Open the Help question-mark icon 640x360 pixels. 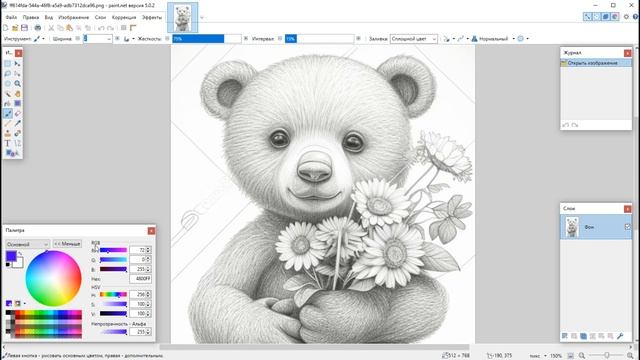[x=636, y=17]
